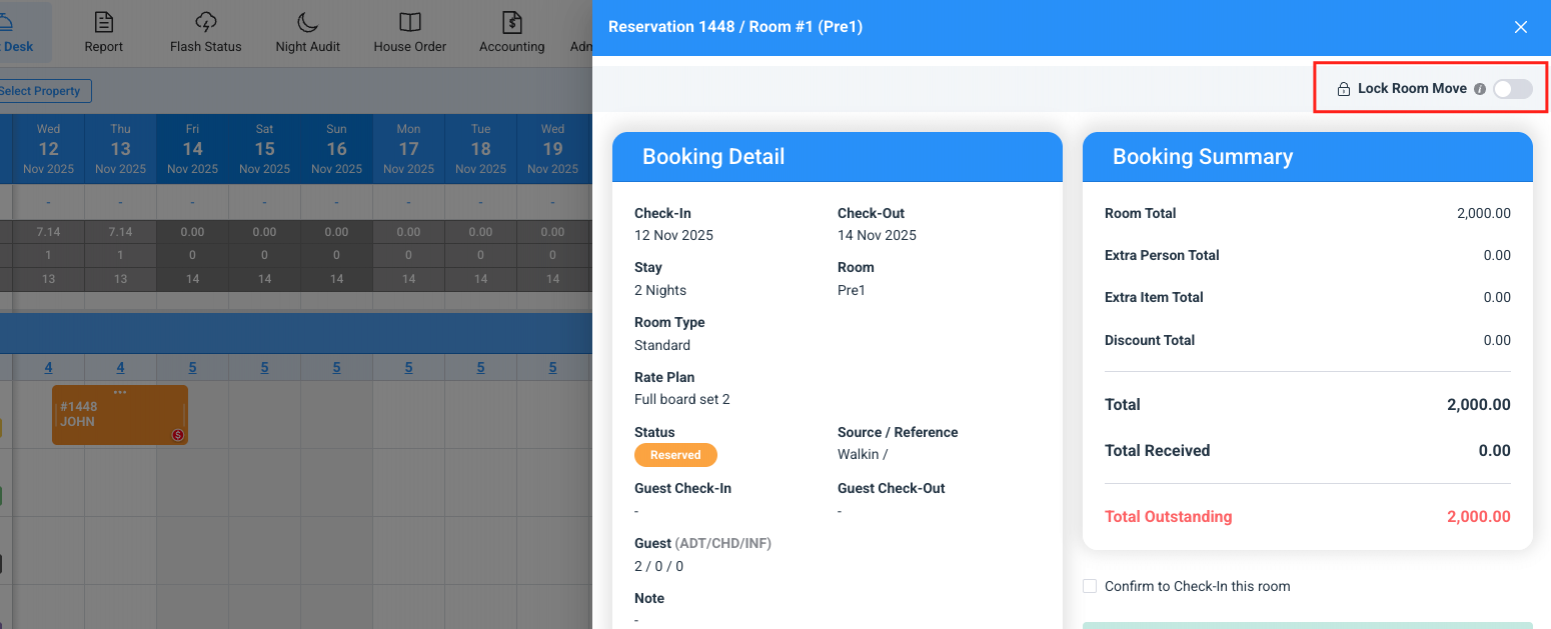Click availability link under Wed 12 Nov

48,367
